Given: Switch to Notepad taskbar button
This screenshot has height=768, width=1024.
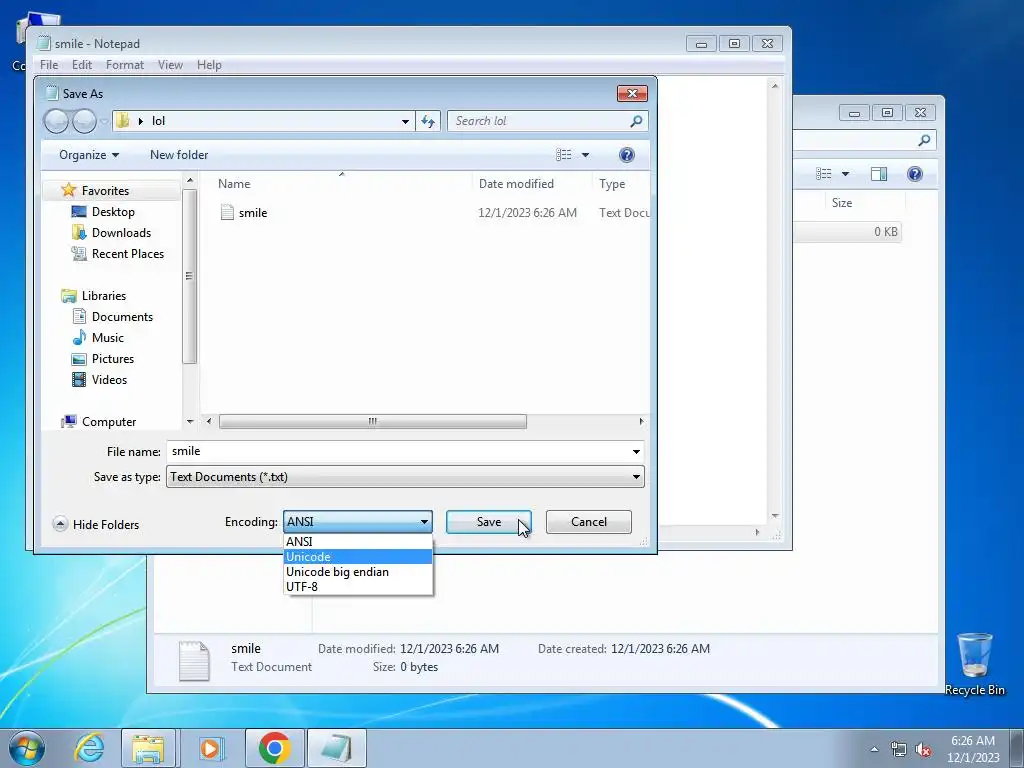Looking at the screenshot, I should [336, 748].
